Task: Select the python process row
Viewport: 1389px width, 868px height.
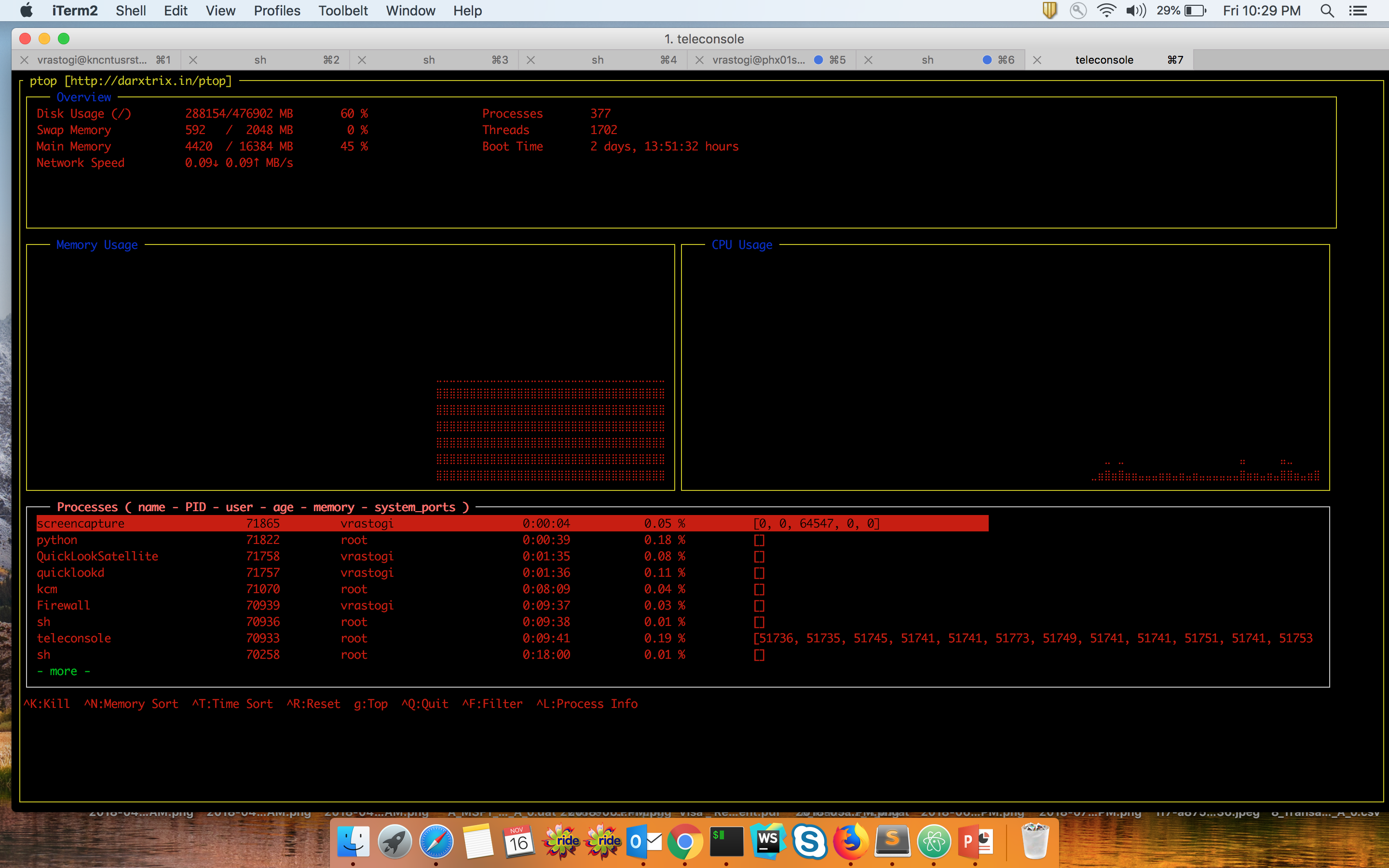Action: point(57,540)
